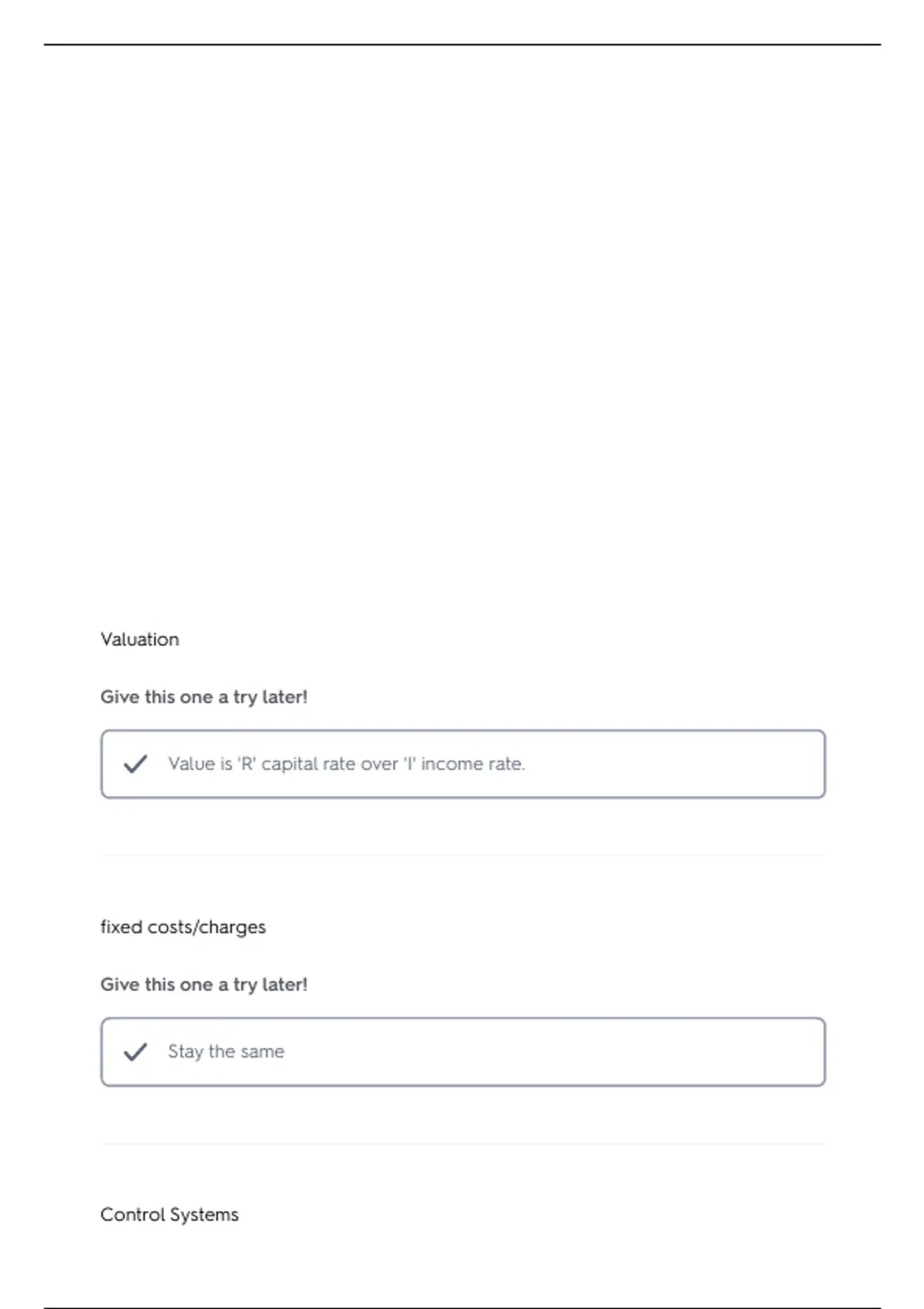Click the blank page area above the Valuation heading
Viewport: 924px width, 1309px height.
[462, 331]
